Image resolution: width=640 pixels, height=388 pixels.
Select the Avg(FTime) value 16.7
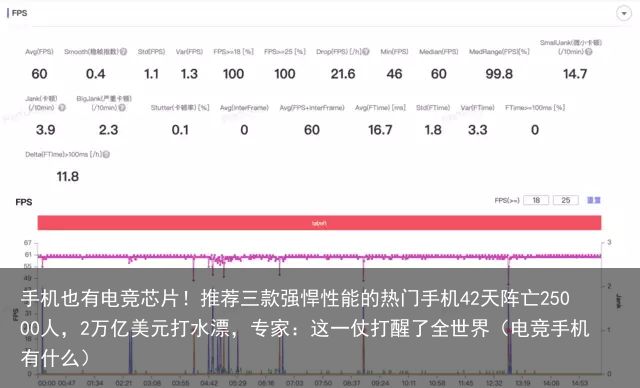380,130
